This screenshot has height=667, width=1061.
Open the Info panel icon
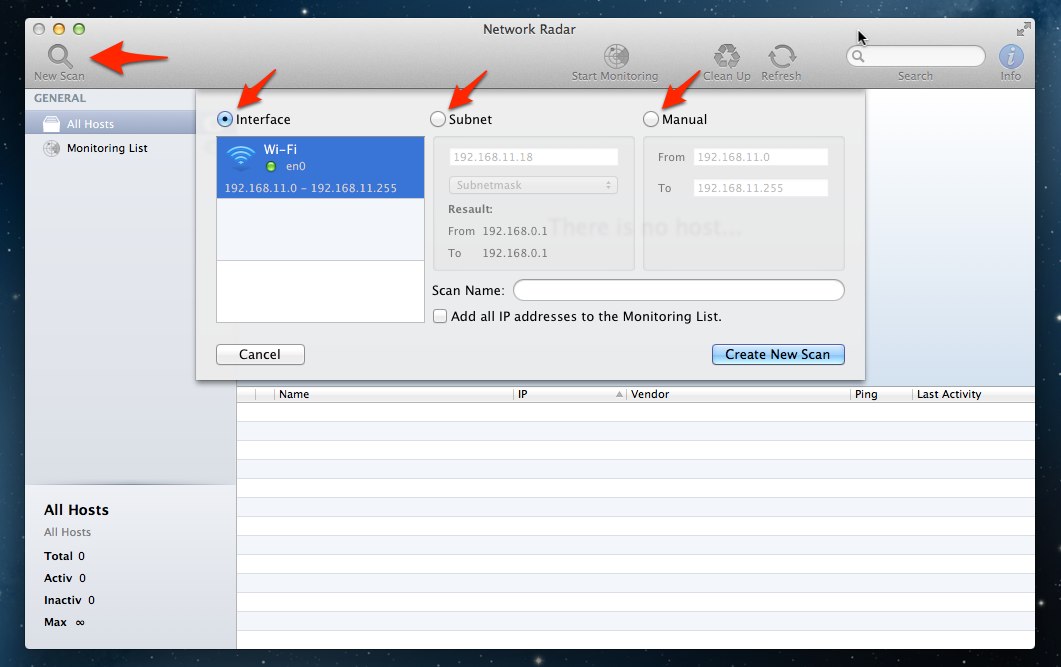(x=1011, y=56)
